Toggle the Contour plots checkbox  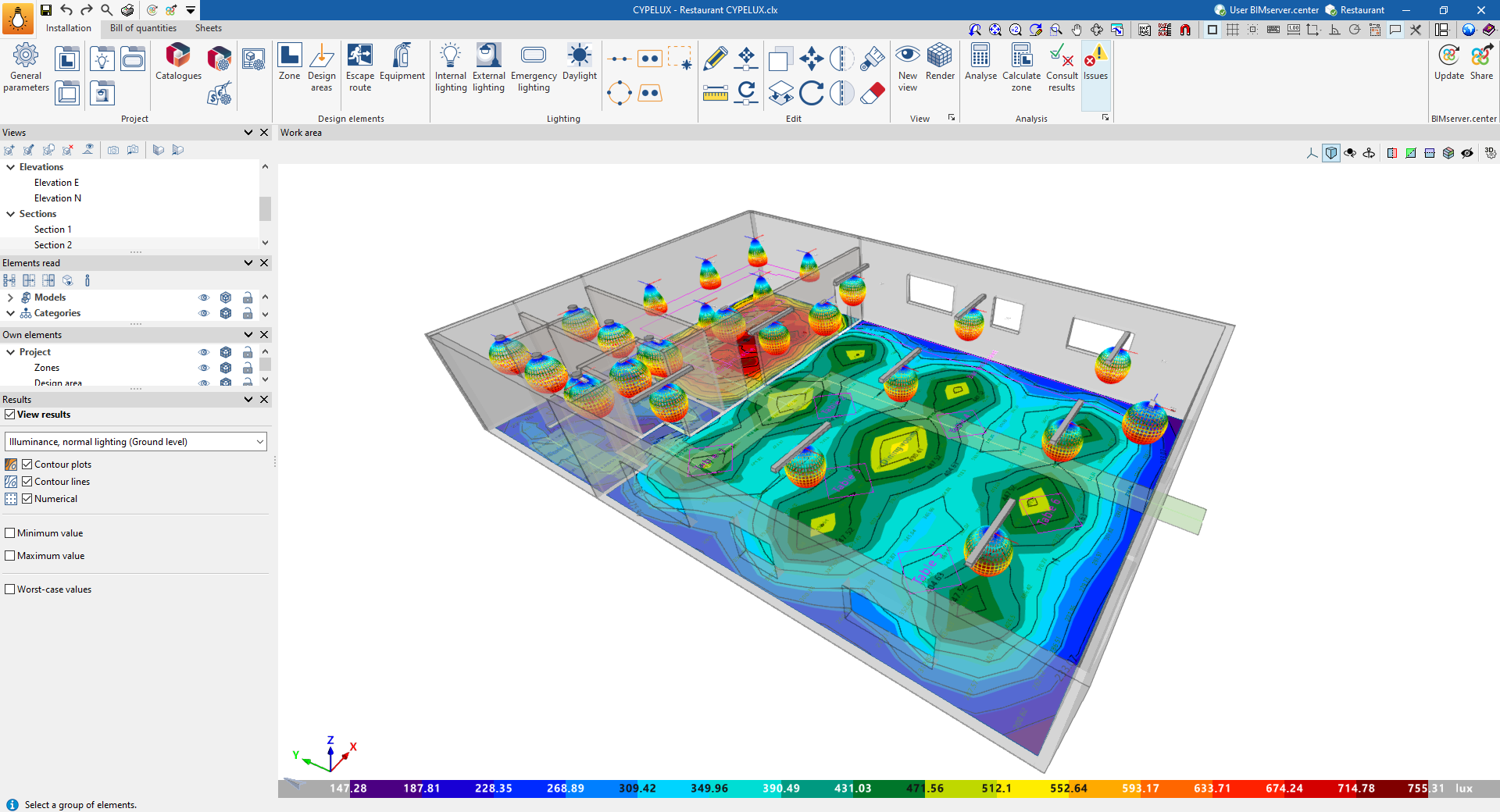pos(27,465)
